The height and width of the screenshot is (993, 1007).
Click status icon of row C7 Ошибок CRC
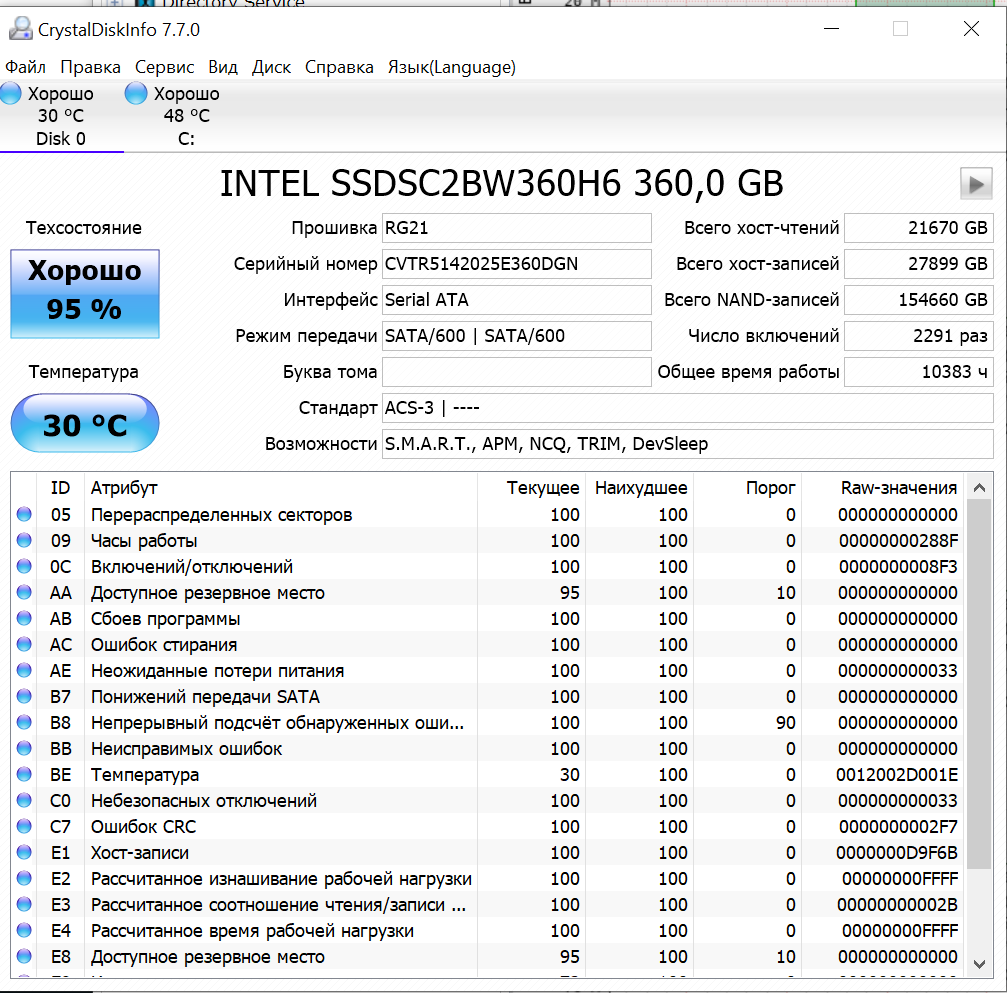[24, 826]
